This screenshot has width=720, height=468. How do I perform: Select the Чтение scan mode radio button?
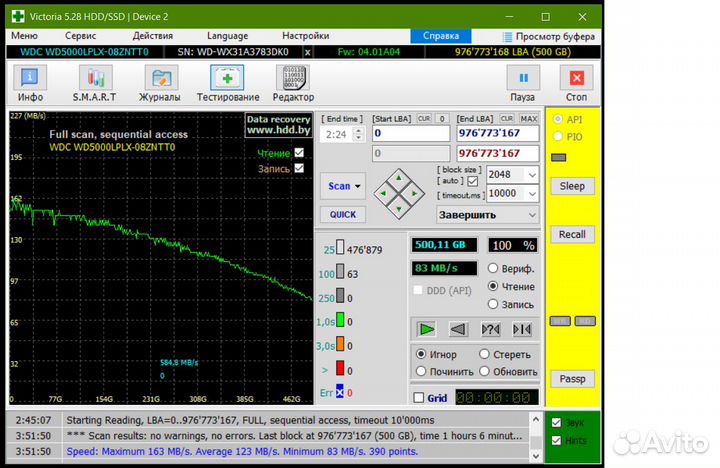493,286
